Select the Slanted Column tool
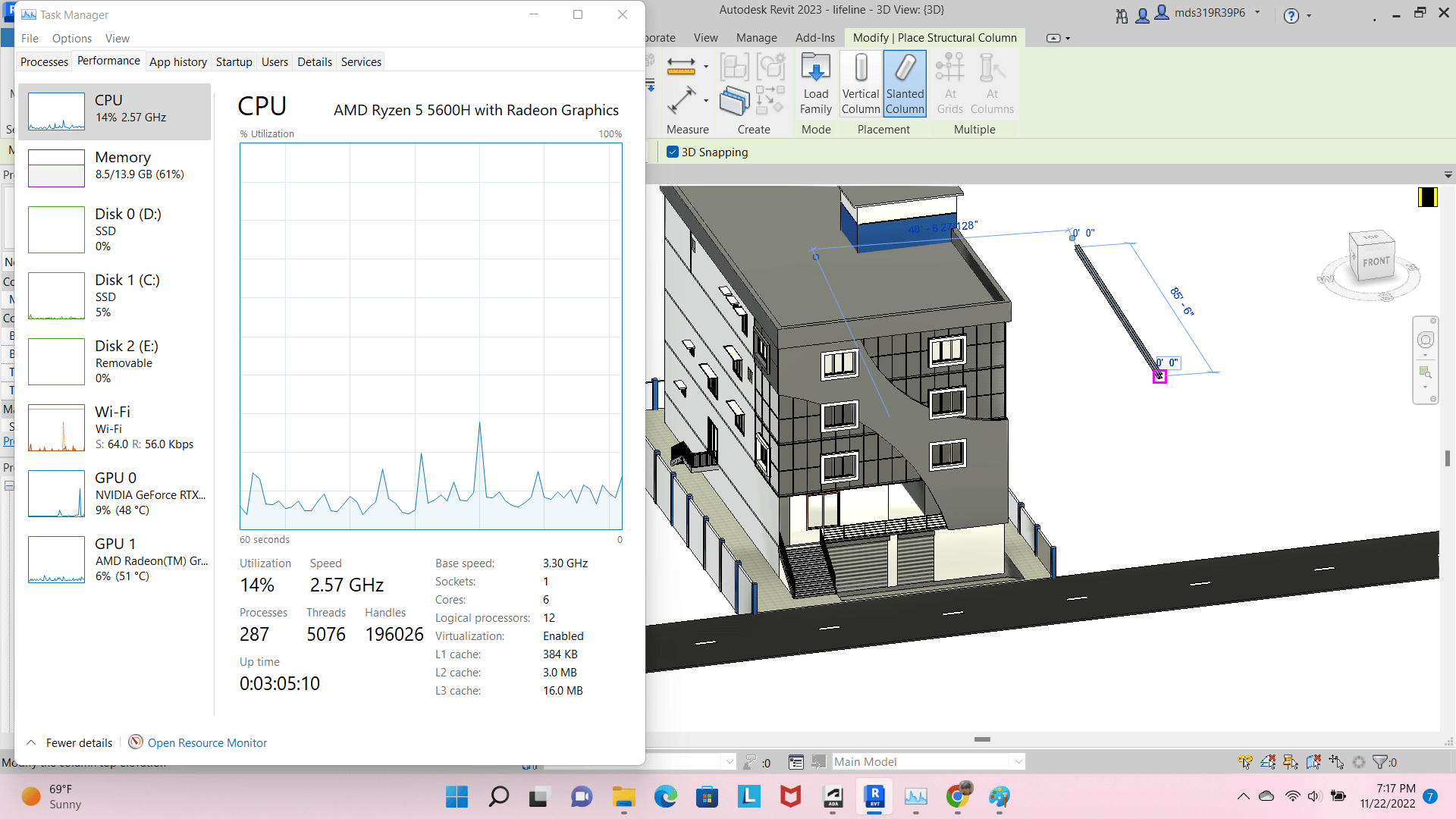This screenshot has width=1456, height=819. [905, 83]
